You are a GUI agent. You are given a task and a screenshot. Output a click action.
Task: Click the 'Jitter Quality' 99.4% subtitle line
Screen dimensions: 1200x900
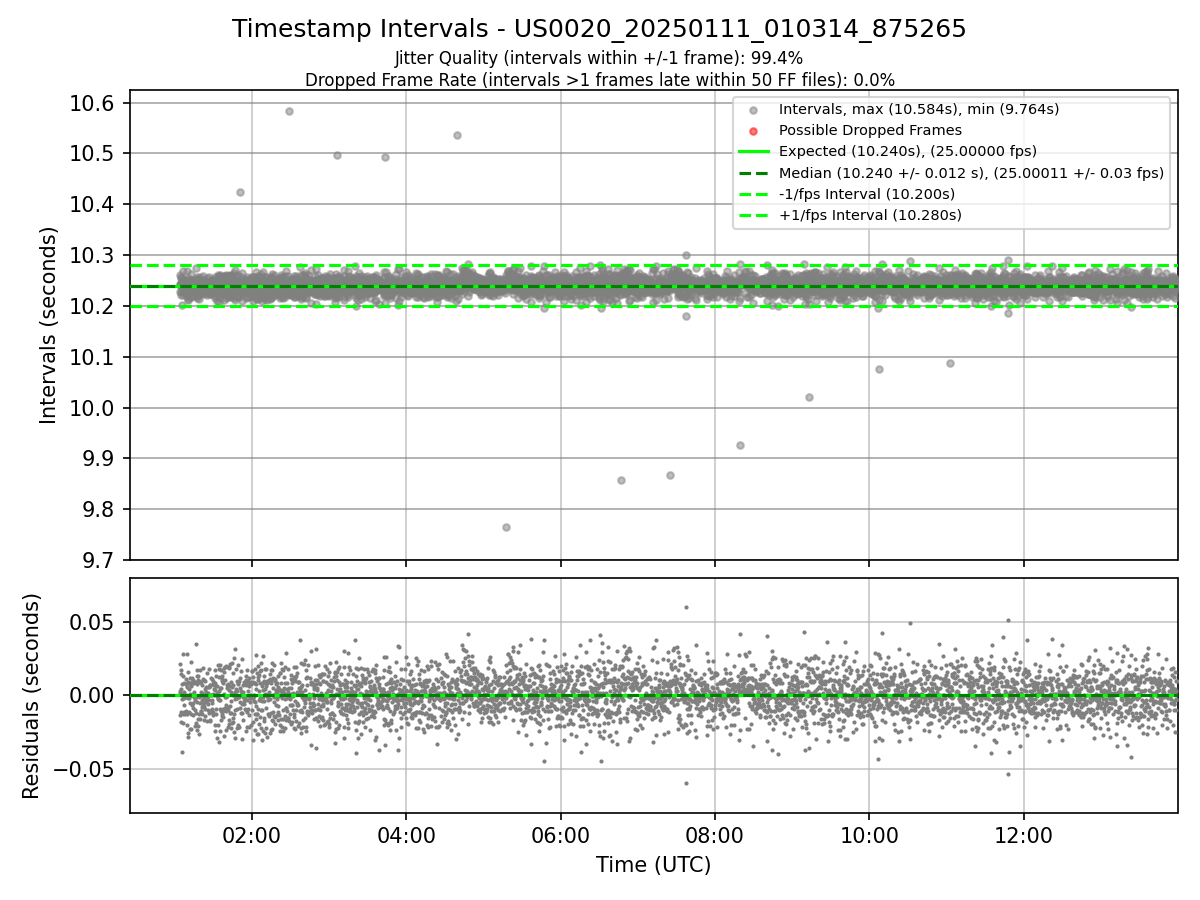coord(599,58)
